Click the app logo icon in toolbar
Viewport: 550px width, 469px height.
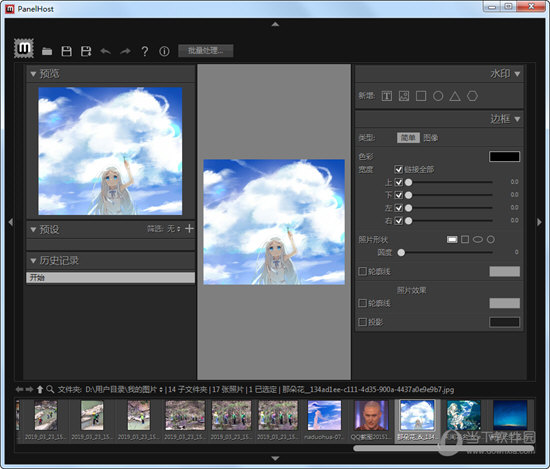point(24,48)
